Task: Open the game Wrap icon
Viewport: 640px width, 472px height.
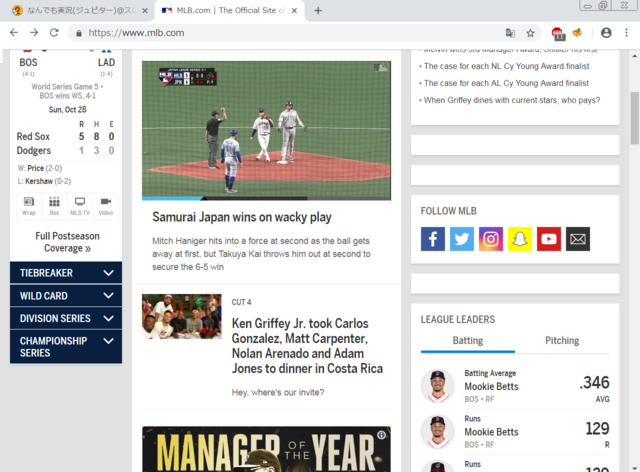Action: coord(29,206)
